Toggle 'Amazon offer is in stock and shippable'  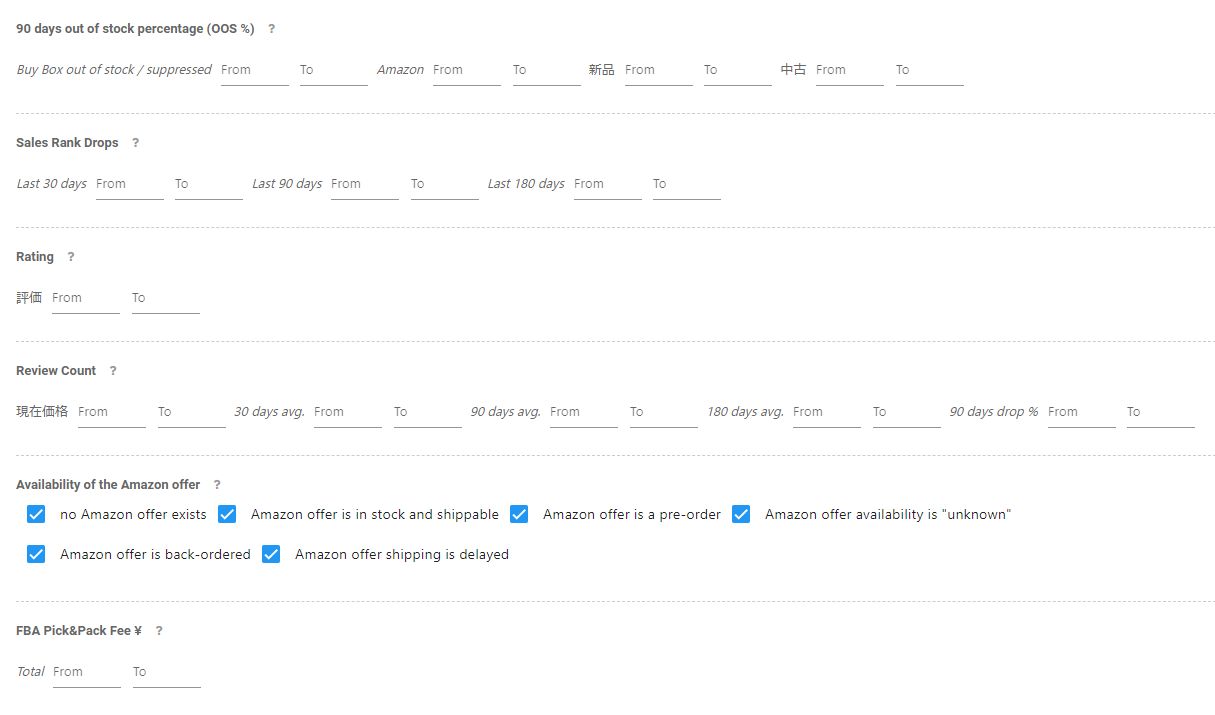(x=227, y=514)
